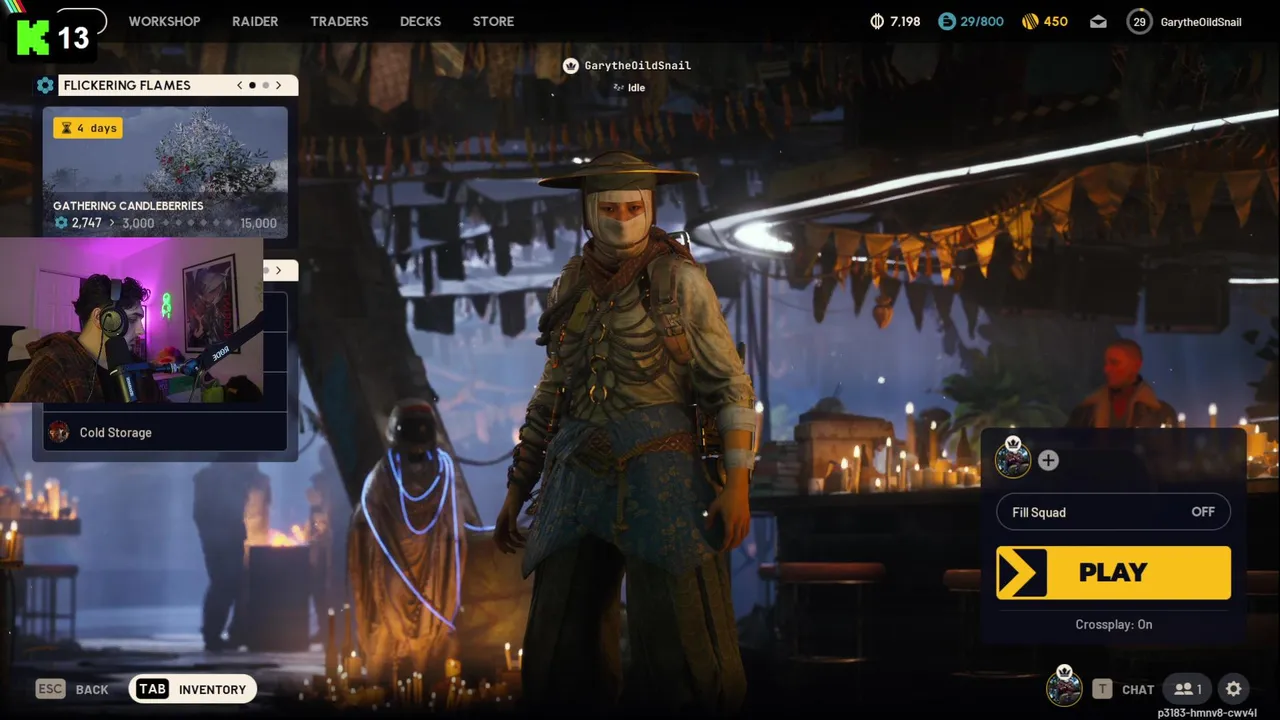Click the 7.198 coin currency icon
This screenshot has width=1280, height=720.
878,21
